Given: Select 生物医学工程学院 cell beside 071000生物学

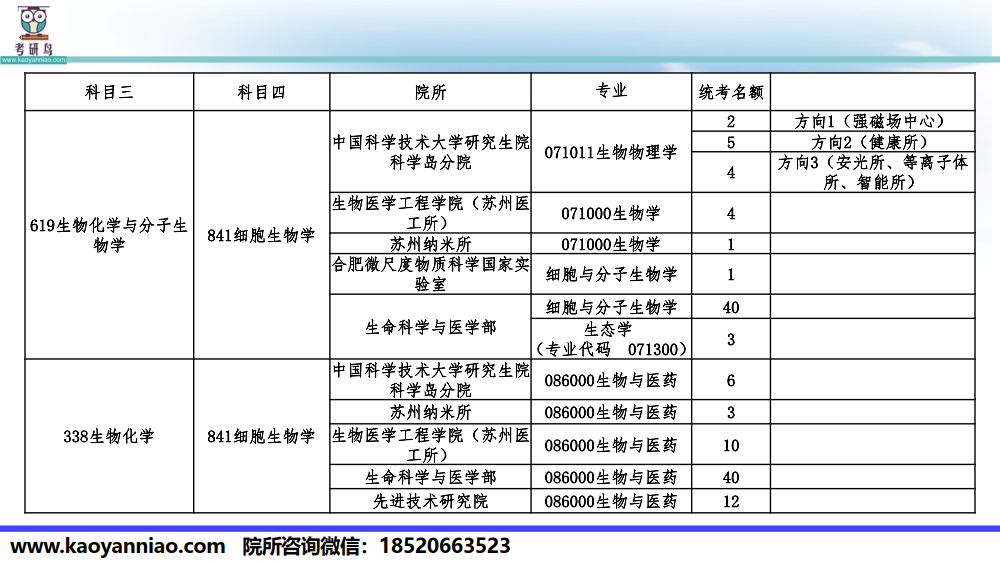Looking at the screenshot, I should (430, 213).
